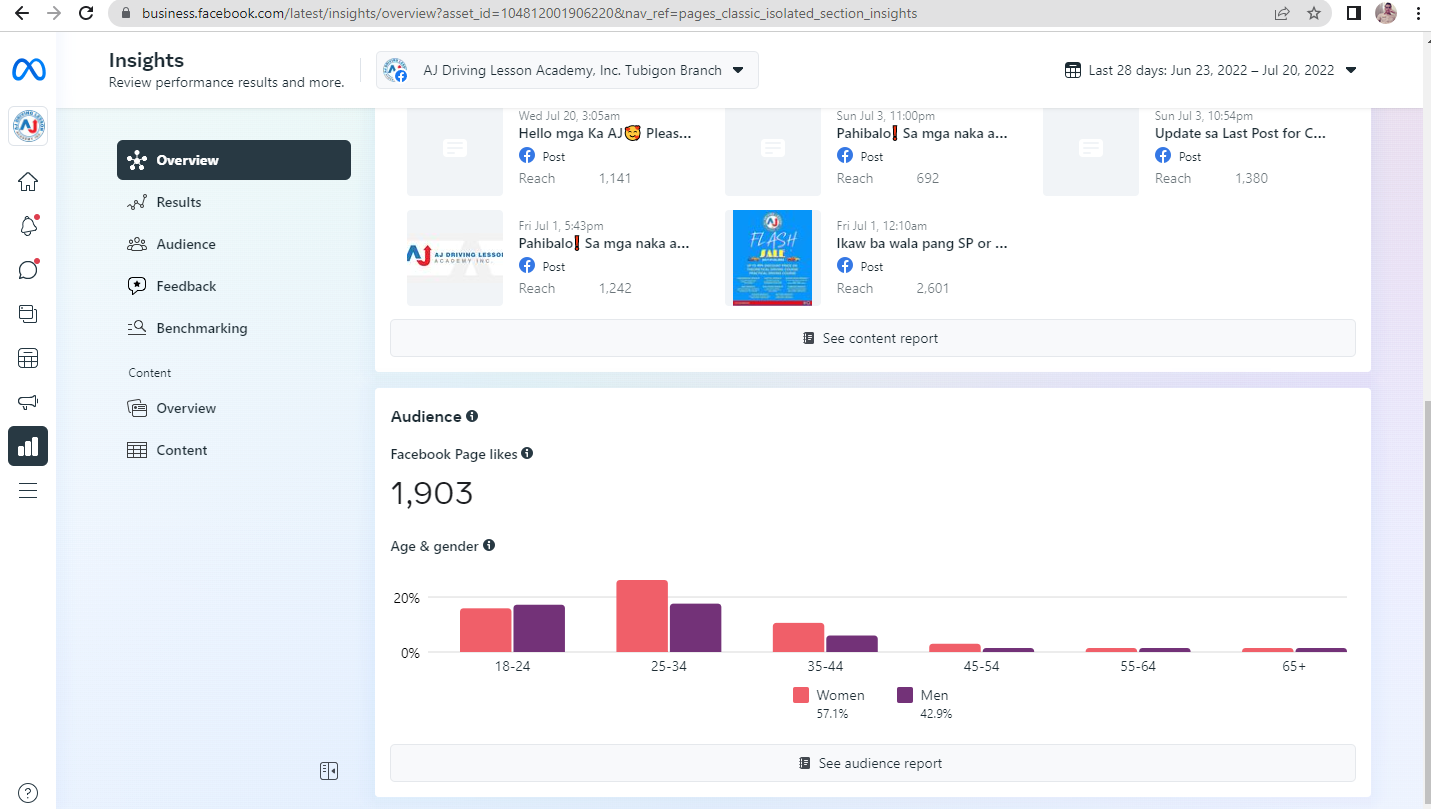Click See audience report button
The width and height of the screenshot is (1431, 809).
(872, 763)
